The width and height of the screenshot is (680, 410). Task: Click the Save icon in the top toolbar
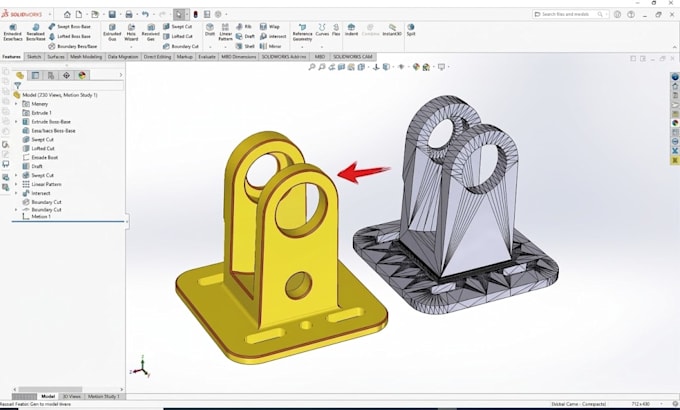click(x=112, y=14)
